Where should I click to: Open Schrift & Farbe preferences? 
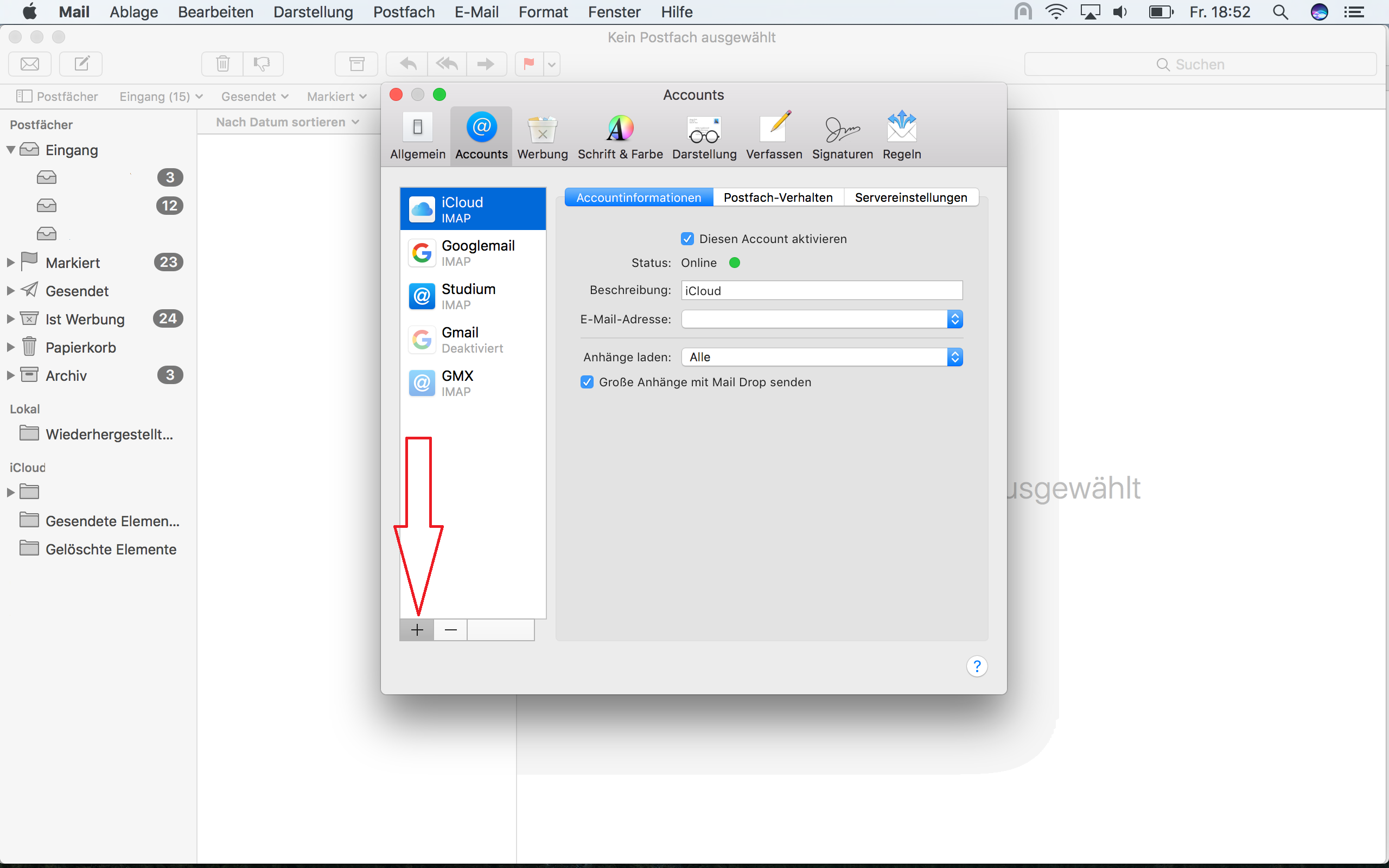(x=620, y=136)
